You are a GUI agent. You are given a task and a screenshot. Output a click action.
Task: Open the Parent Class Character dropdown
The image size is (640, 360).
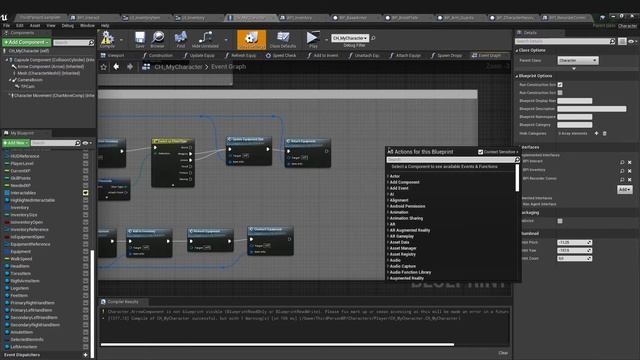point(578,60)
